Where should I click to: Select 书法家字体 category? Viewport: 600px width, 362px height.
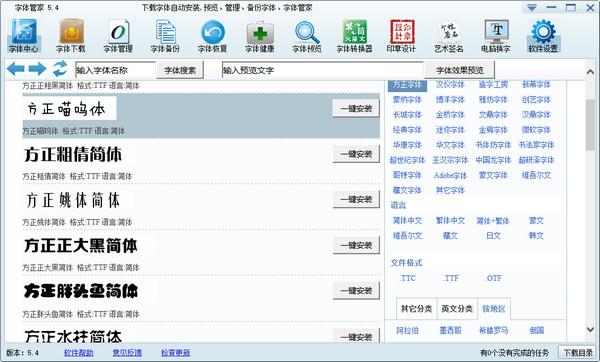(536, 145)
